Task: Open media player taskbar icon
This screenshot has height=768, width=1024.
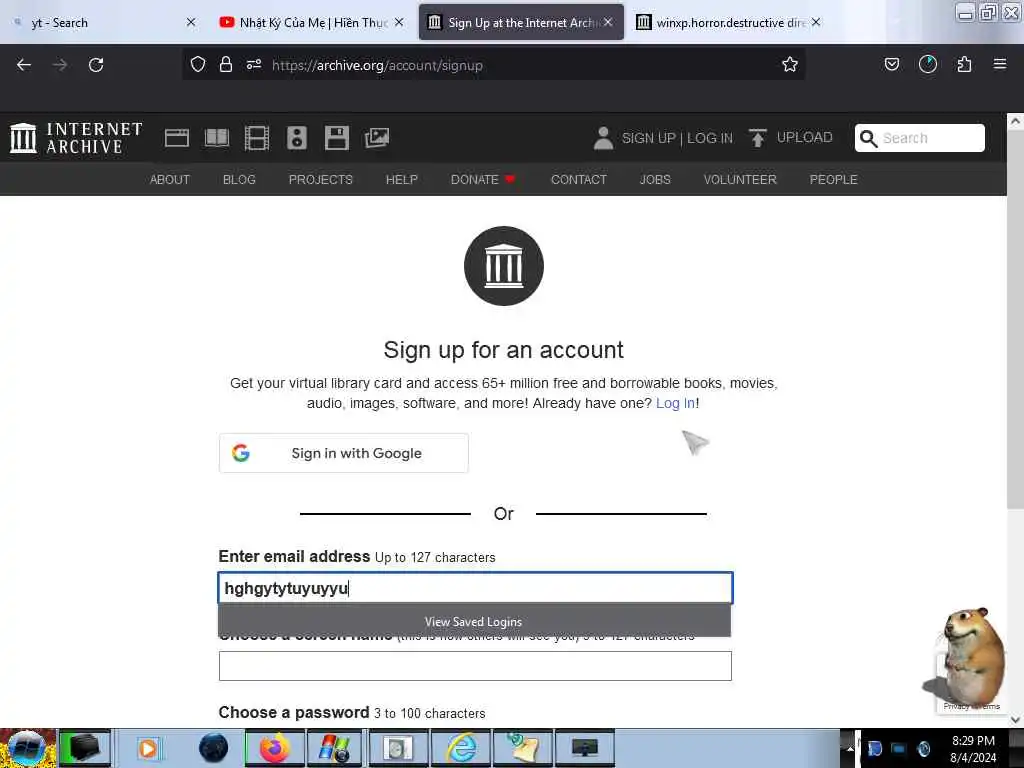Action: point(148,748)
